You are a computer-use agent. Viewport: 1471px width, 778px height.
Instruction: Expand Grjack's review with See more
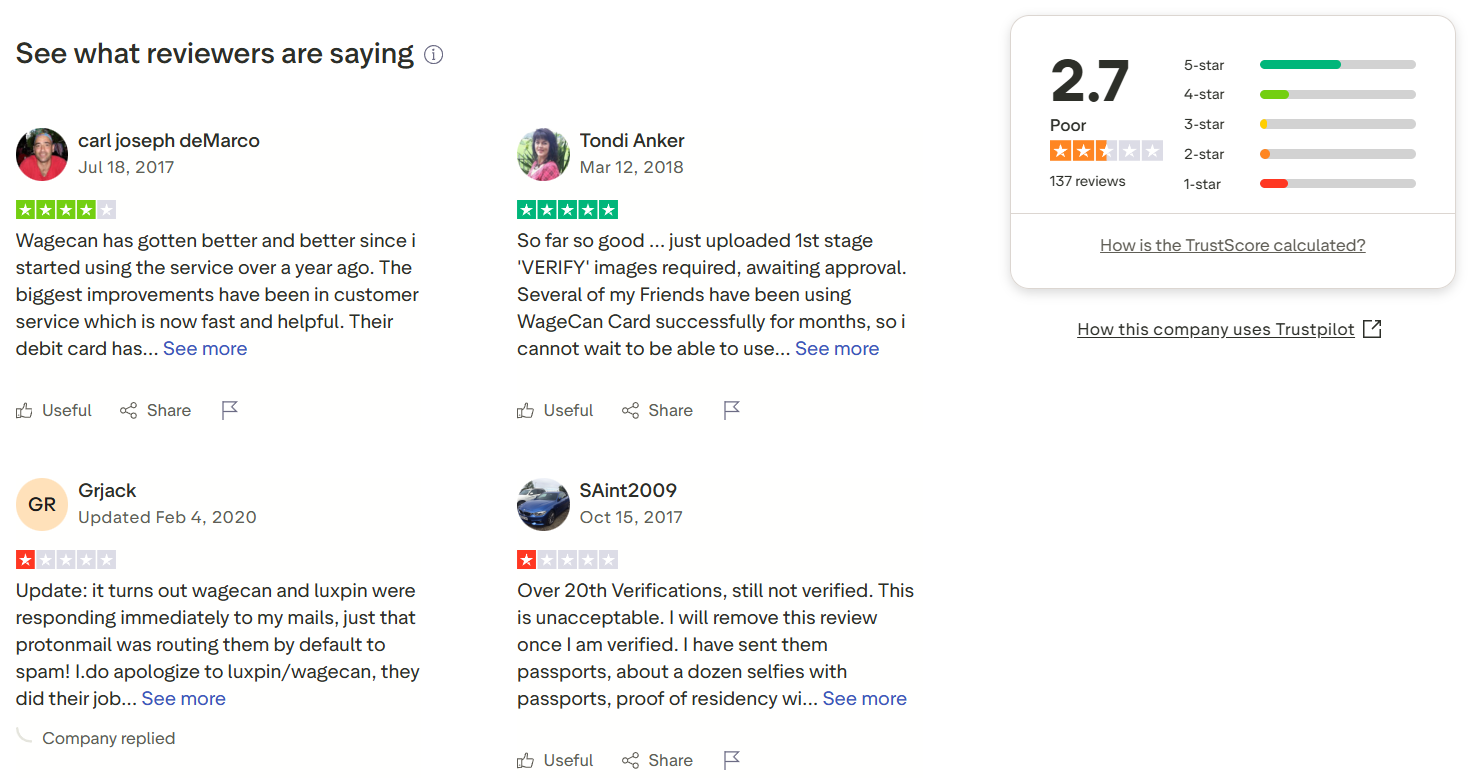[x=183, y=698]
